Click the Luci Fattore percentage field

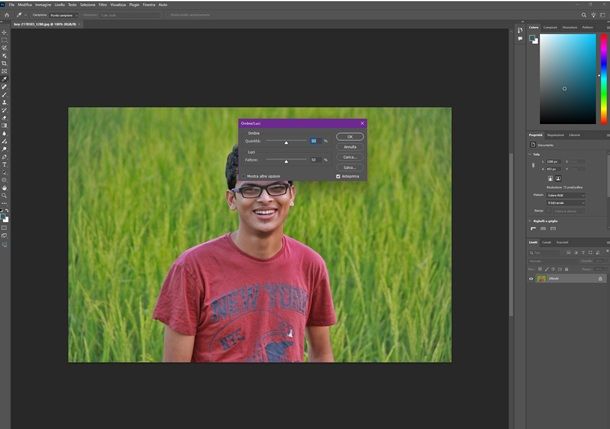click(314, 159)
